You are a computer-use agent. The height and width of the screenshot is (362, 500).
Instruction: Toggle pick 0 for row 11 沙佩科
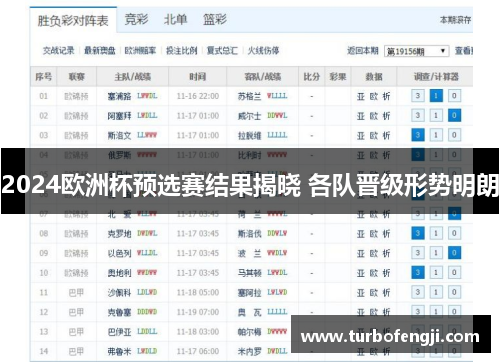(454, 292)
